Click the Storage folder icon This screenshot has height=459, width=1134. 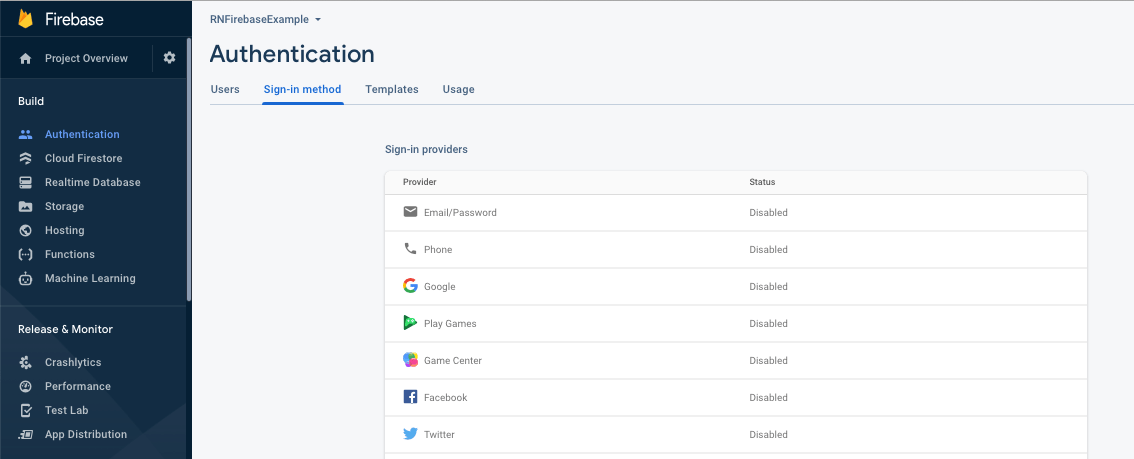coord(25,207)
